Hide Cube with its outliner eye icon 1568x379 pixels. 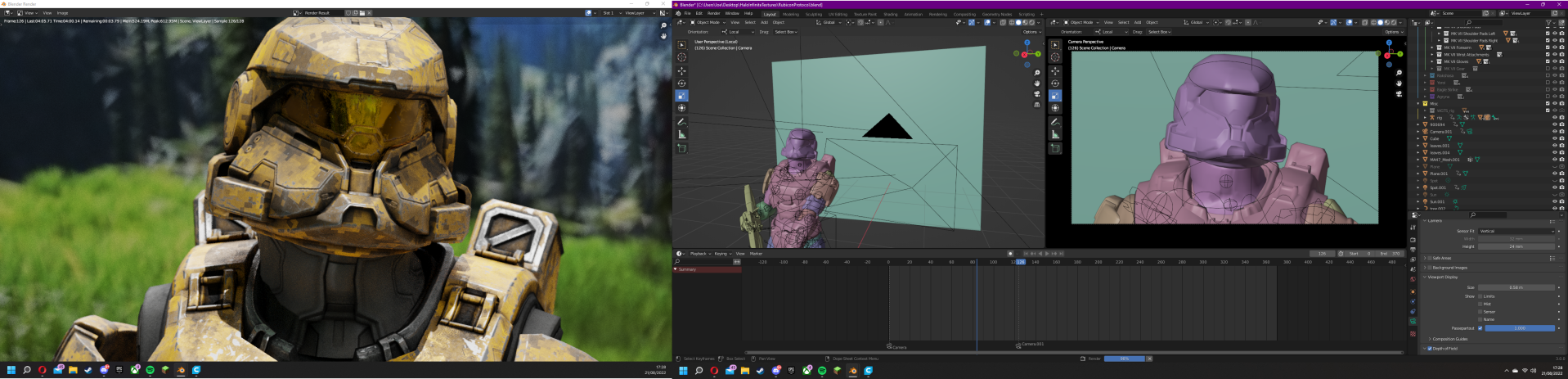pyautogui.click(x=1555, y=138)
